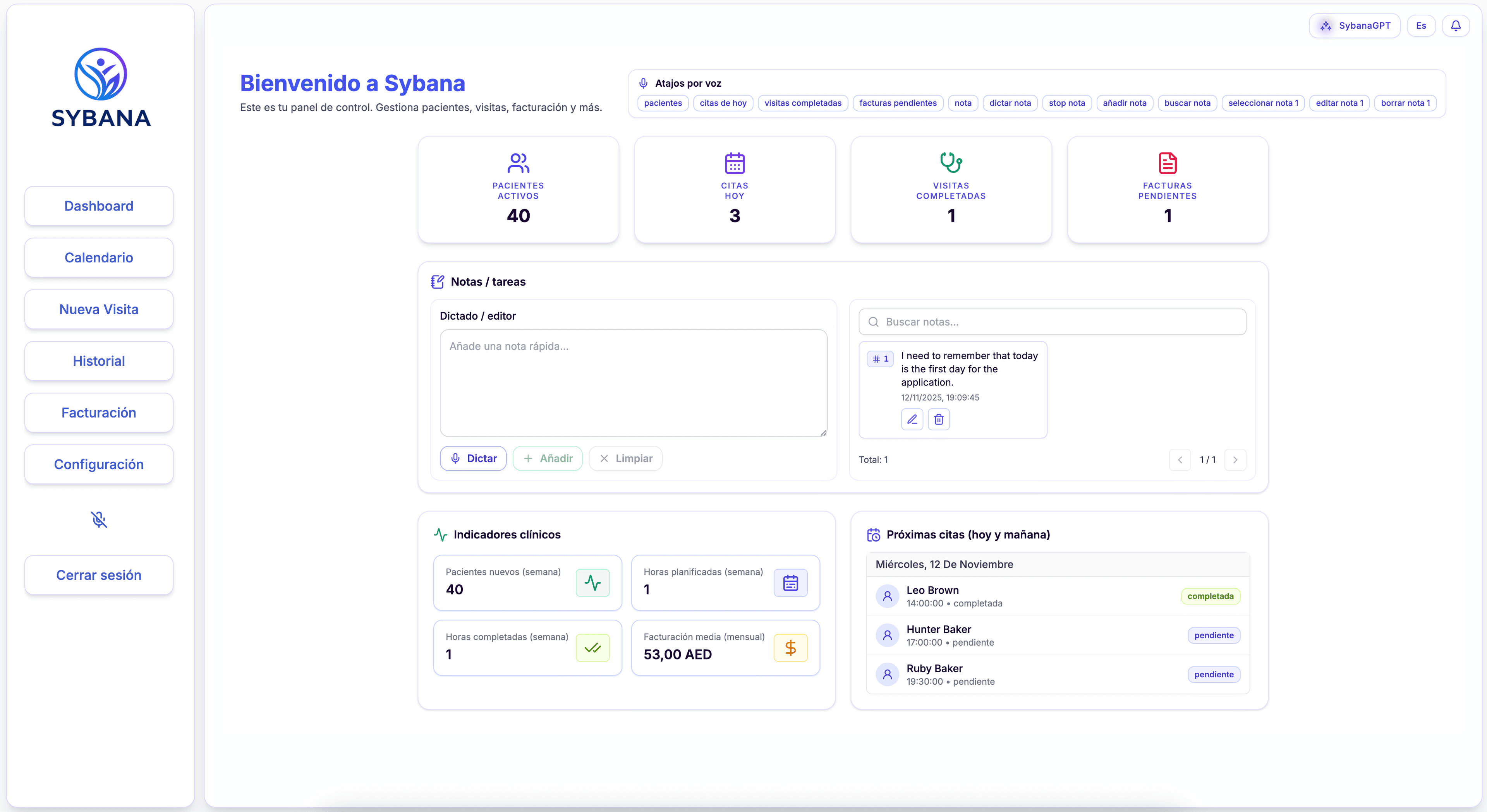1487x812 pixels.
Task: Select the 'facturas pendientes' voice shortcut chip
Action: coord(898,103)
